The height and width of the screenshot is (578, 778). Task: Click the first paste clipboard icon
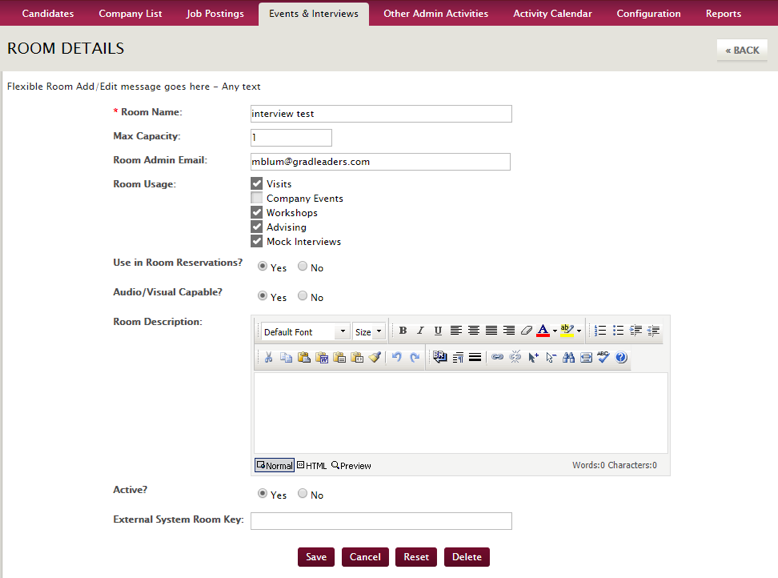click(x=304, y=357)
